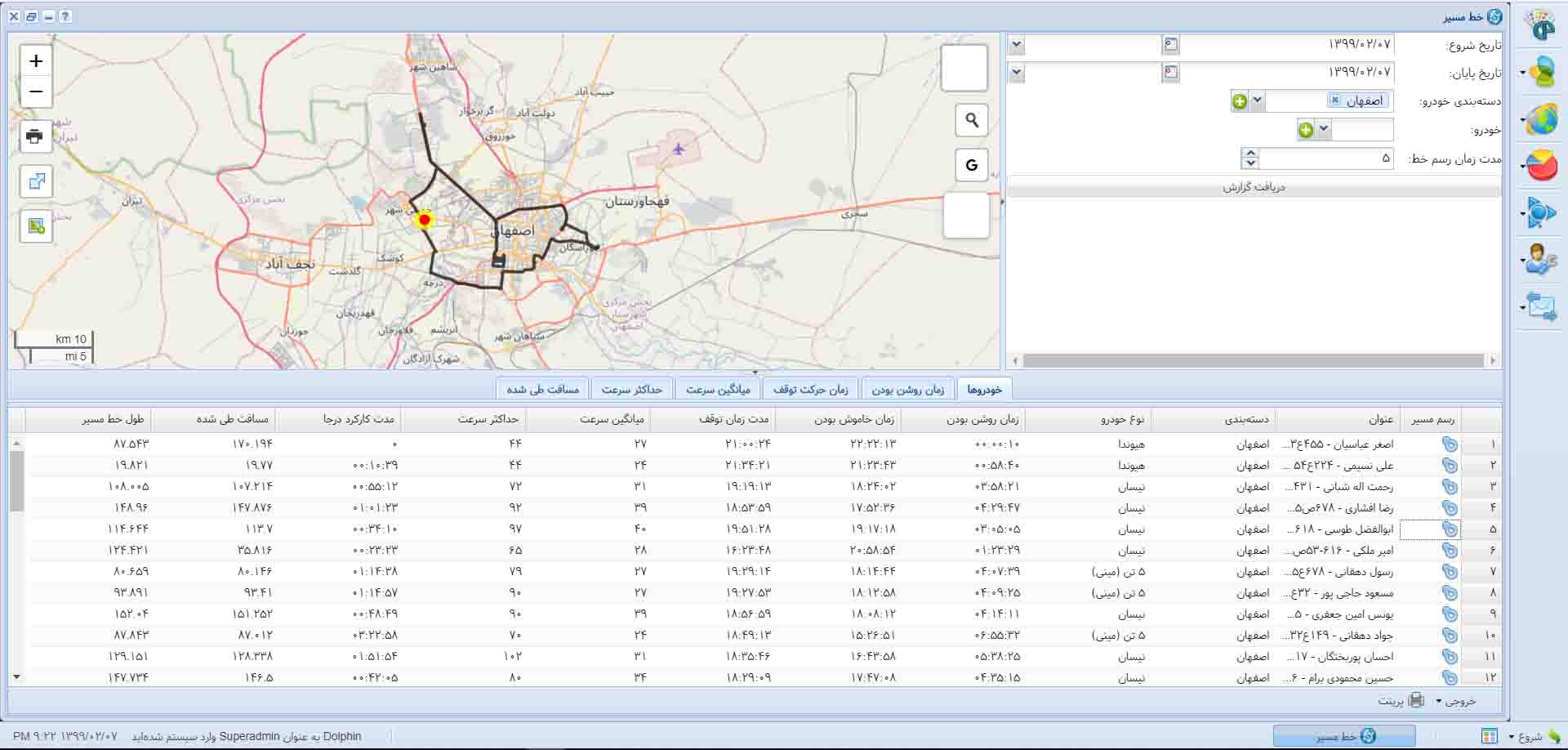Switch to the زمان حرکت توقف tab

pos(810,389)
